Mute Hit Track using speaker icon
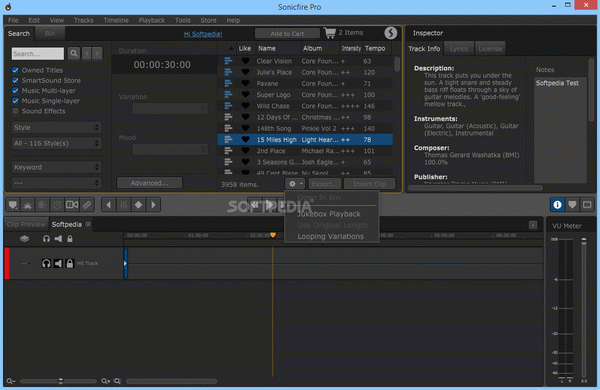Viewport: 600px width, 390px height. tap(58, 263)
